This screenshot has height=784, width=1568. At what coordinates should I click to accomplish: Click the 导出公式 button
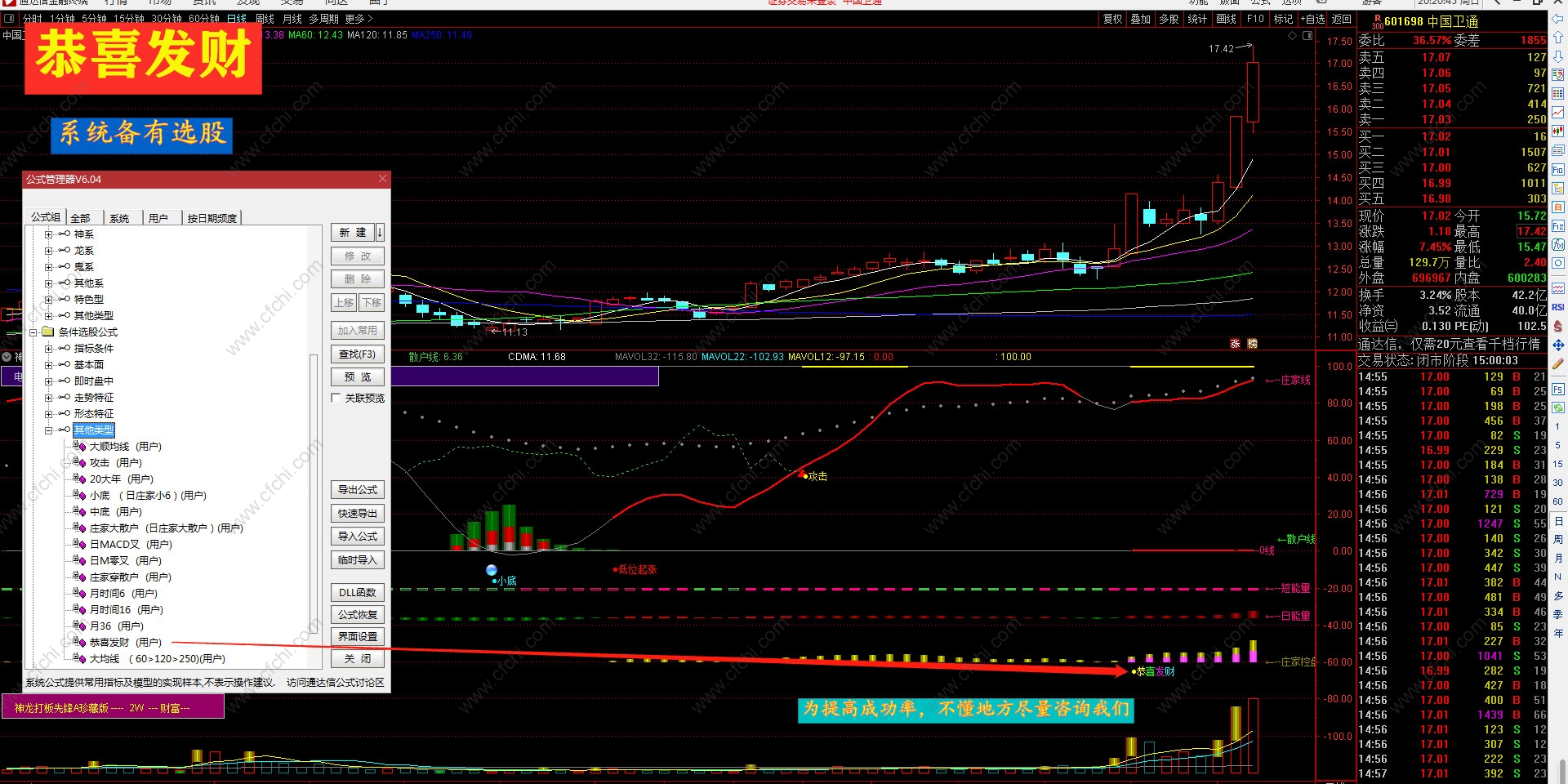(357, 490)
